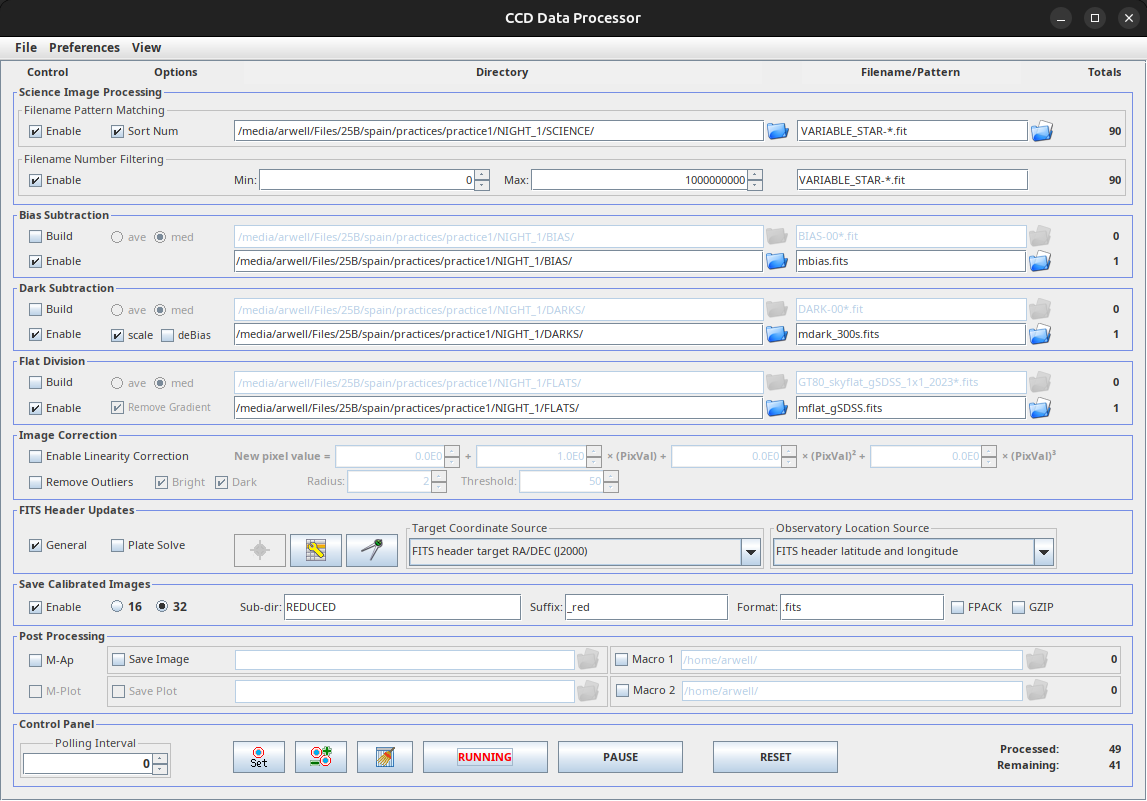Toggle the deBias checkbox in Dark Subtraction

pos(168,335)
